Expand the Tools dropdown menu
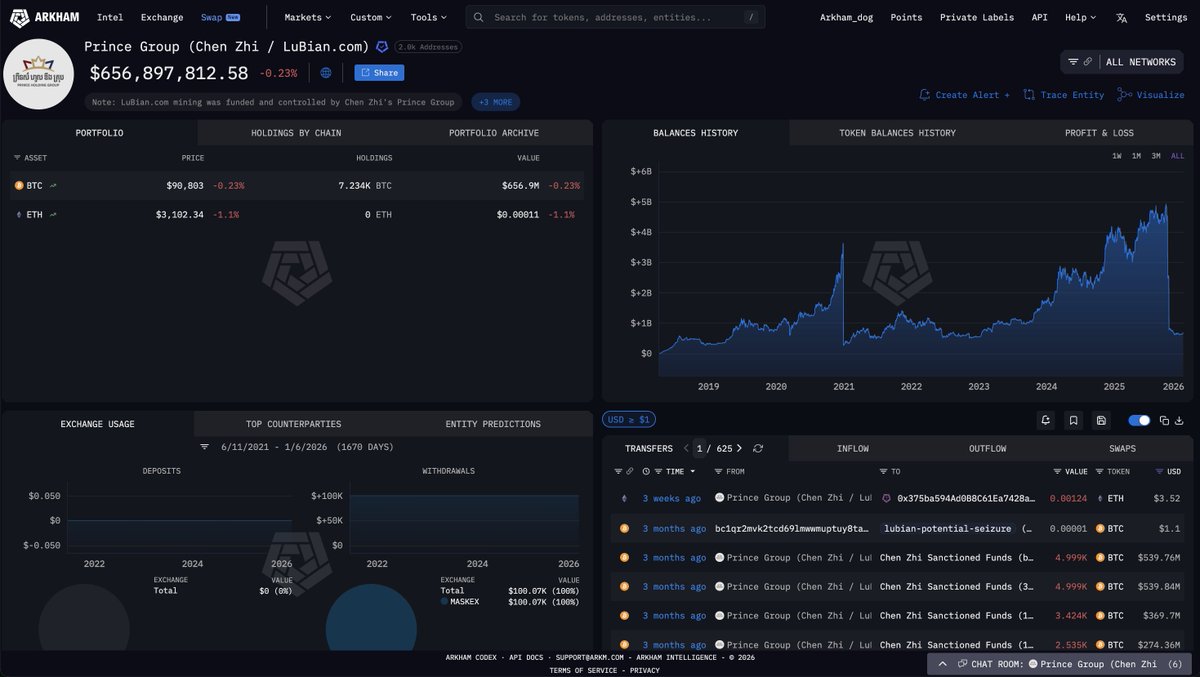Image resolution: width=1200 pixels, height=677 pixels. point(429,17)
